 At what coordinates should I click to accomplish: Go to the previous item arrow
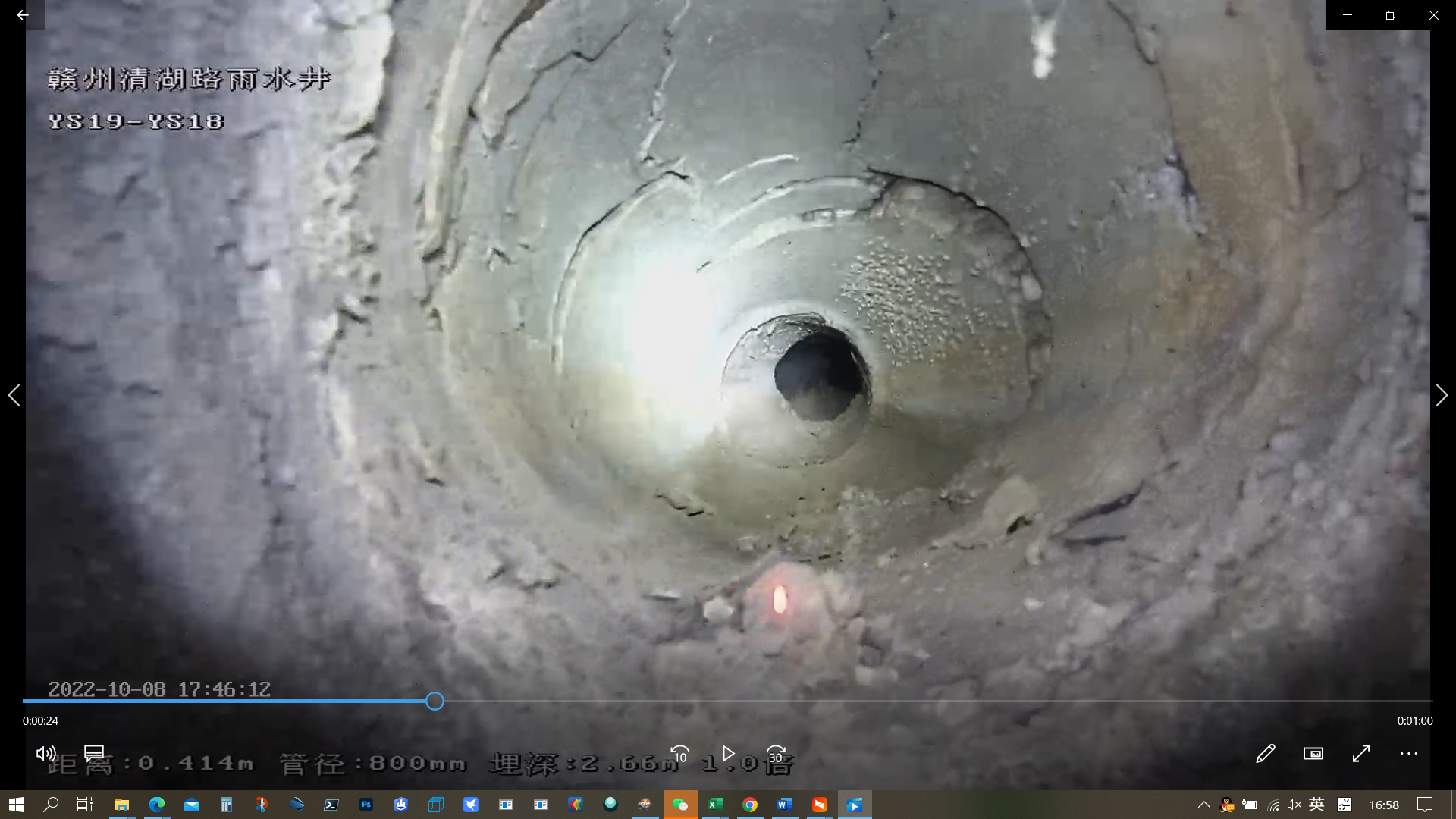point(14,395)
